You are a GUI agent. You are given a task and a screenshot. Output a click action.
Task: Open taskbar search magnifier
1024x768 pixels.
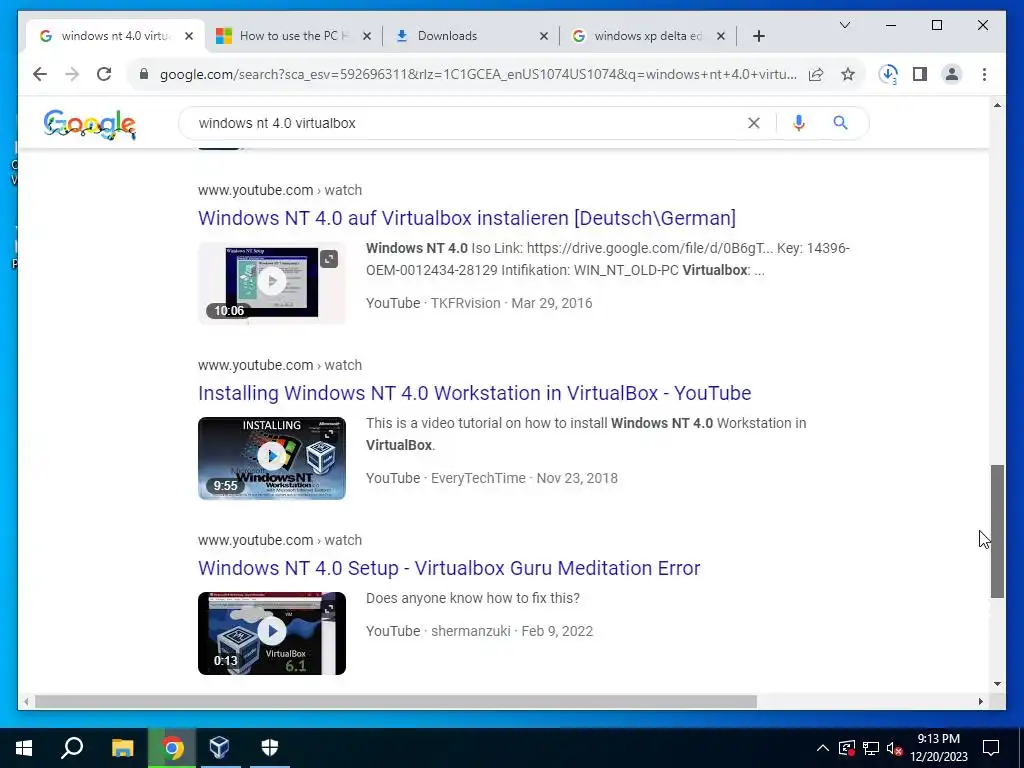[72, 748]
